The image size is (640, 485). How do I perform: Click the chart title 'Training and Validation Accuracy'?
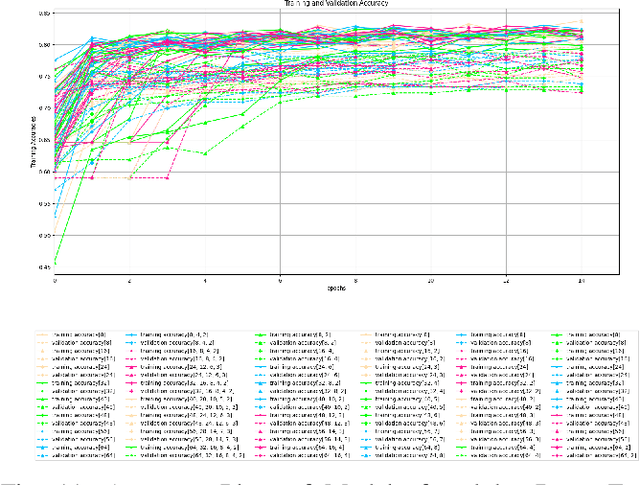point(319,5)
